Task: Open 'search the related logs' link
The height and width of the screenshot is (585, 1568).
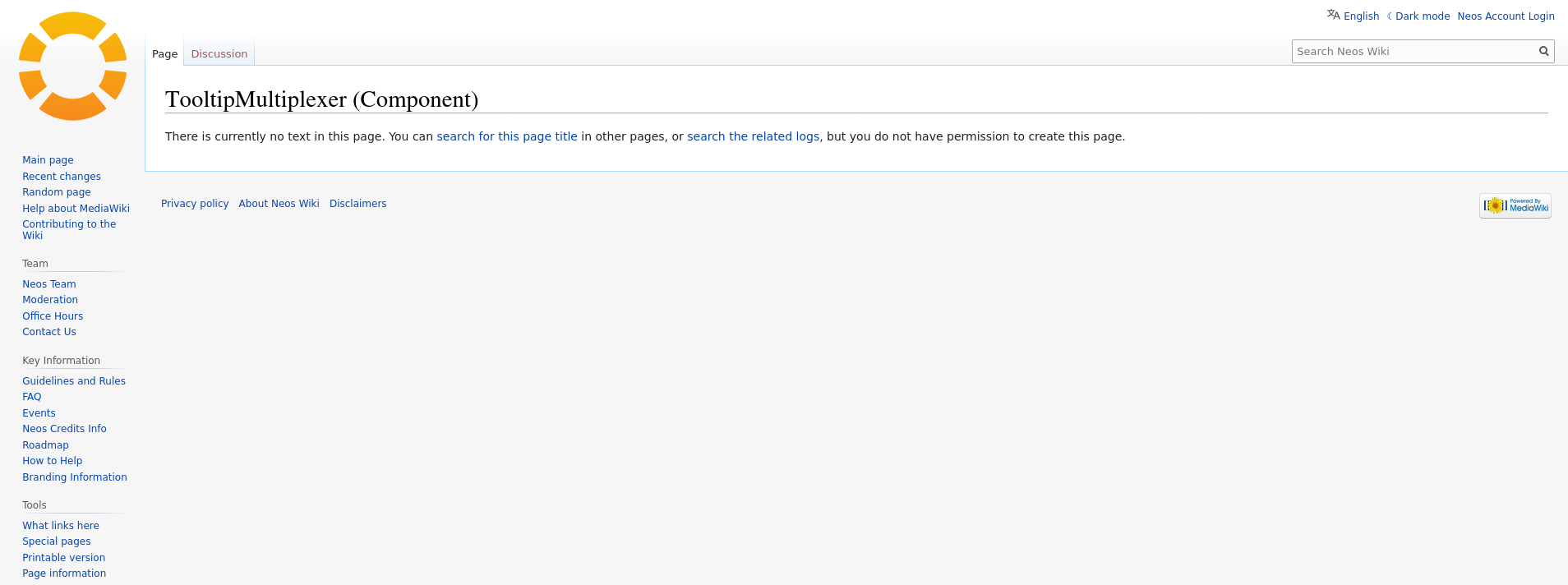Action: (753, 136)
